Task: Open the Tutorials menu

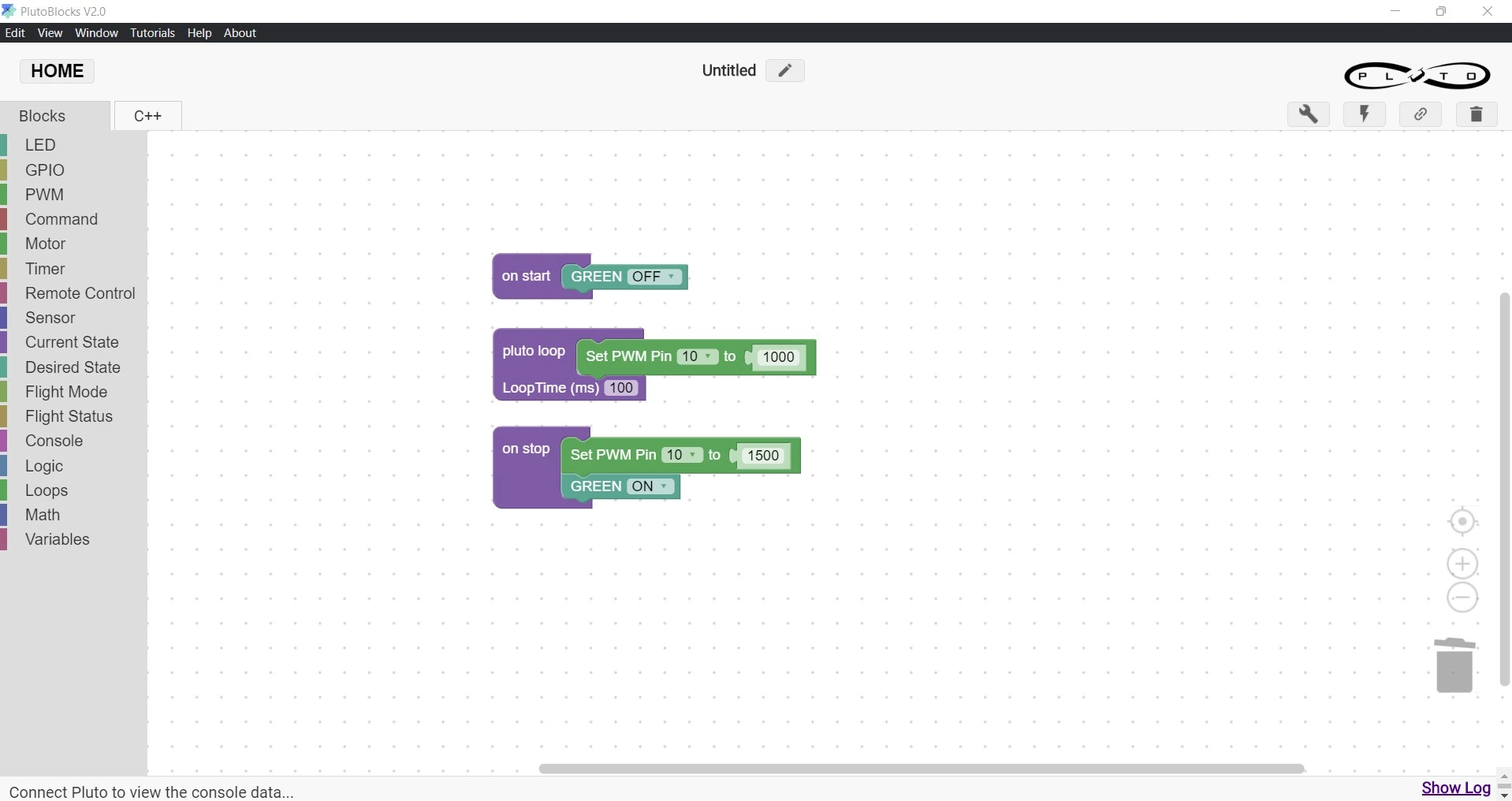Action: coord(152,33)
